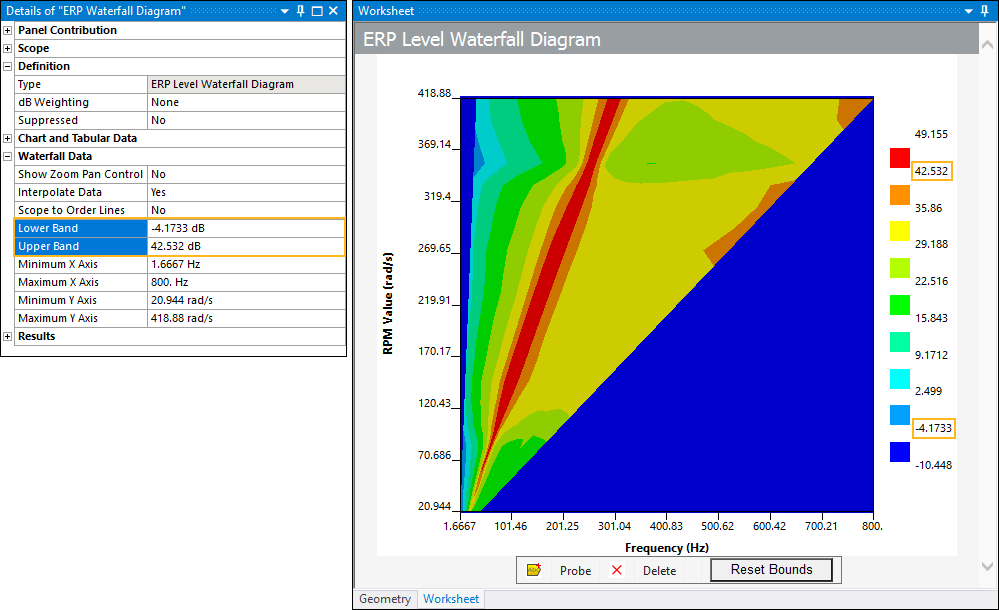Viewport: 999px width, 610px height.
Task: Click legend value 35.86
Action: 928,208
